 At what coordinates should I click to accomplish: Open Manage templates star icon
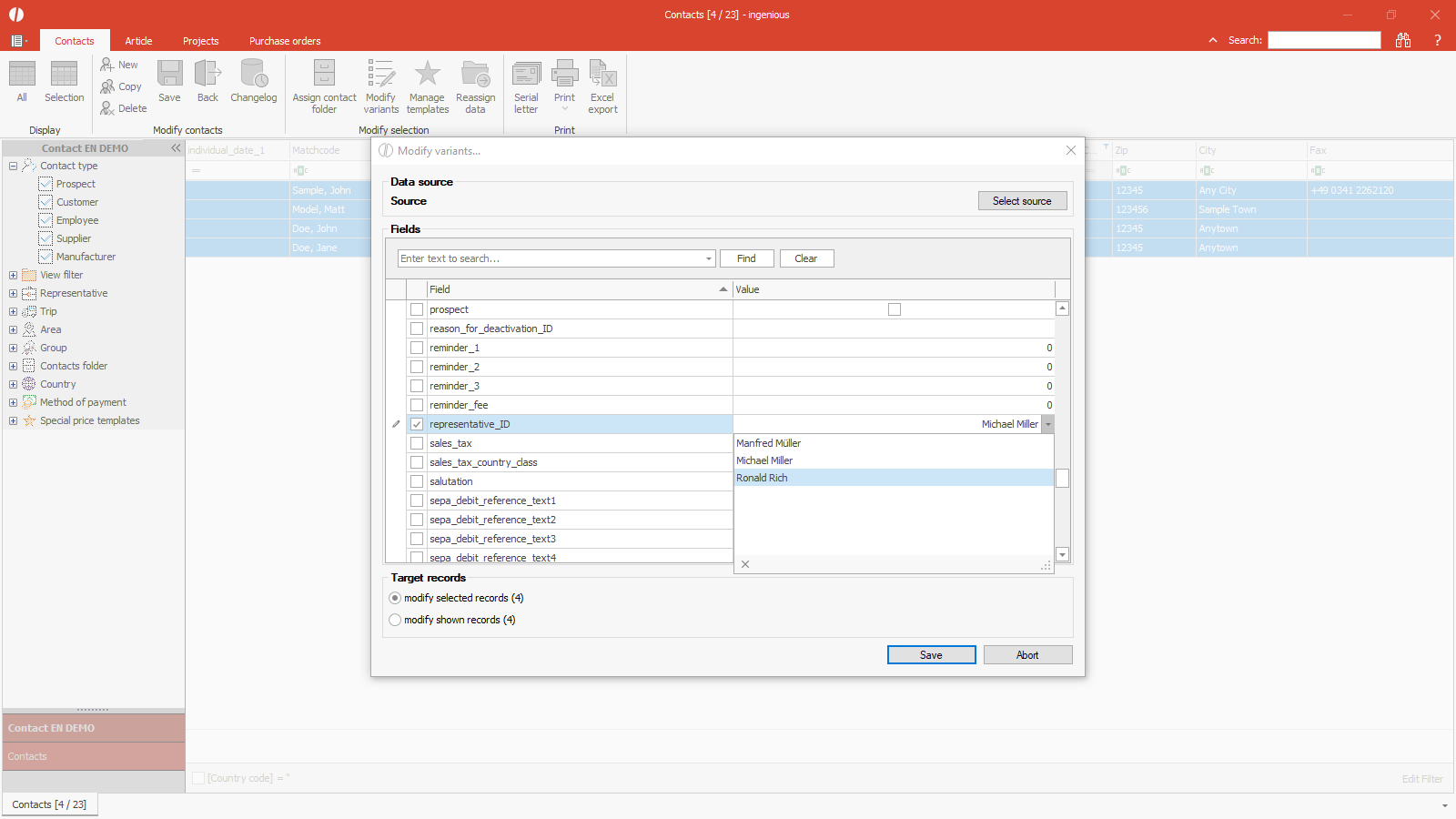(427, 75)
